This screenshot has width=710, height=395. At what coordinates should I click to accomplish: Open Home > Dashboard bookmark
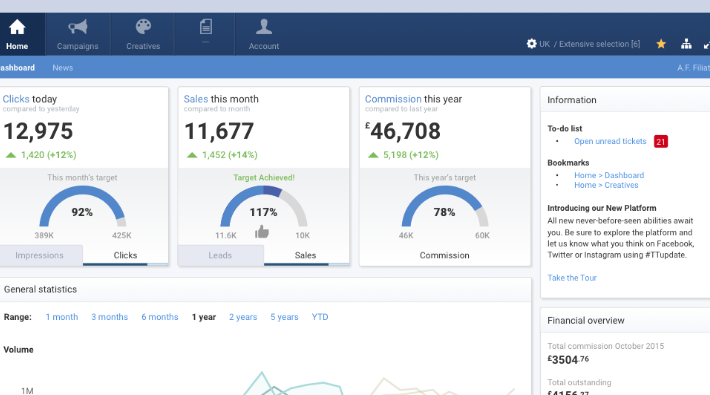(x=609, y=175)
